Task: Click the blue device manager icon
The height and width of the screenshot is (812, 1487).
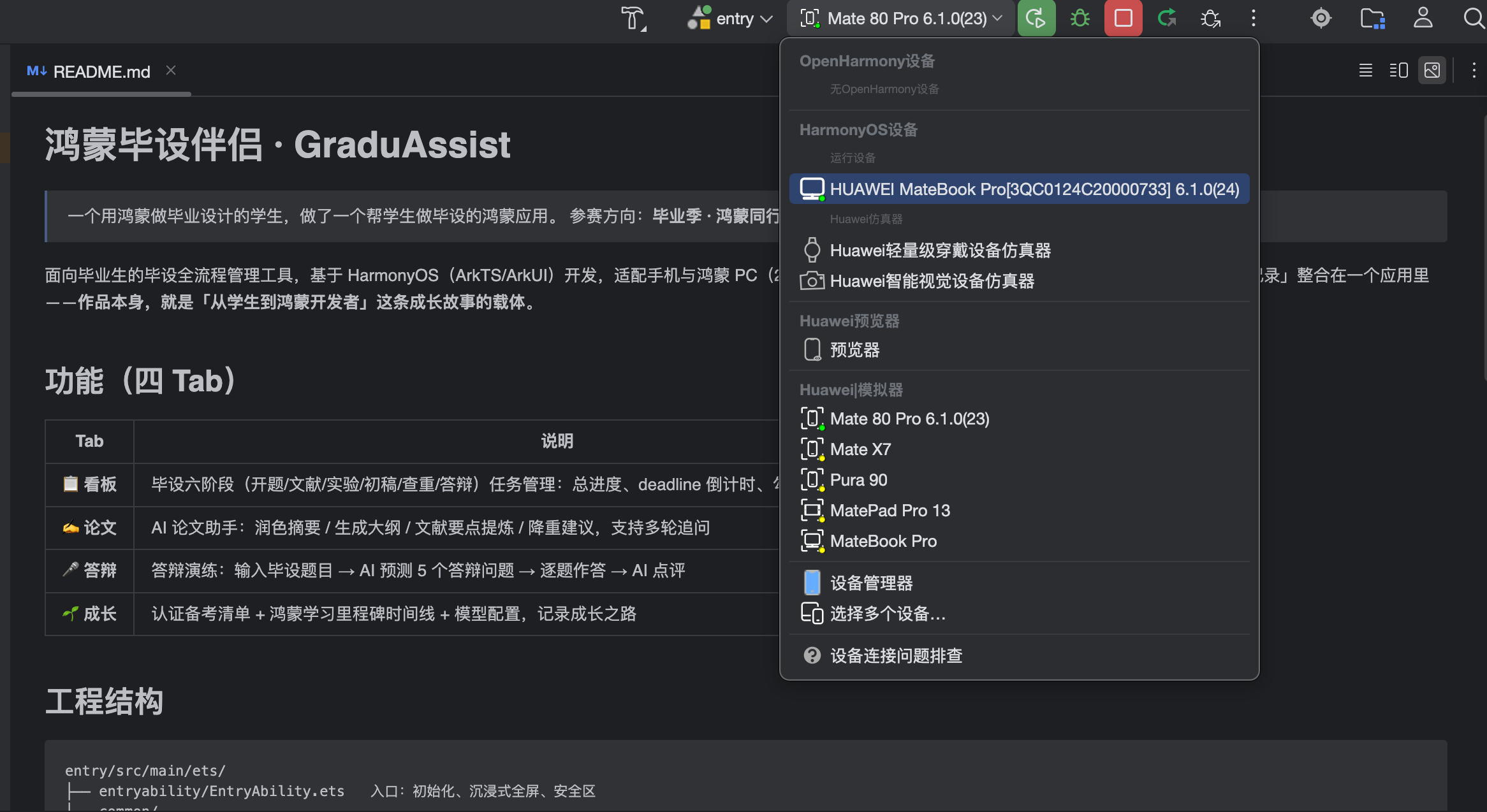Action: [812, 583]
